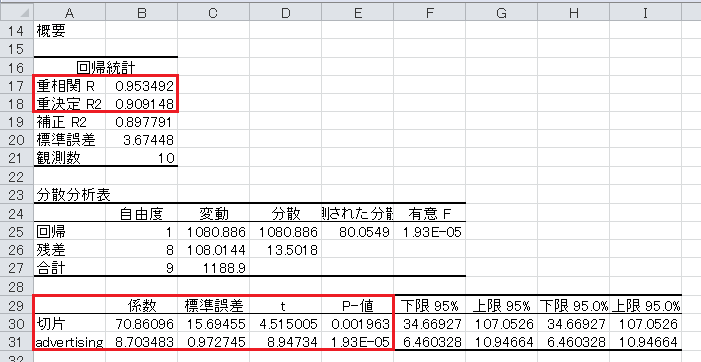Screen dimensions: 701x362
Task: Click the 上限 95% value 10.94664 in column G
Action: coord(502,342)
